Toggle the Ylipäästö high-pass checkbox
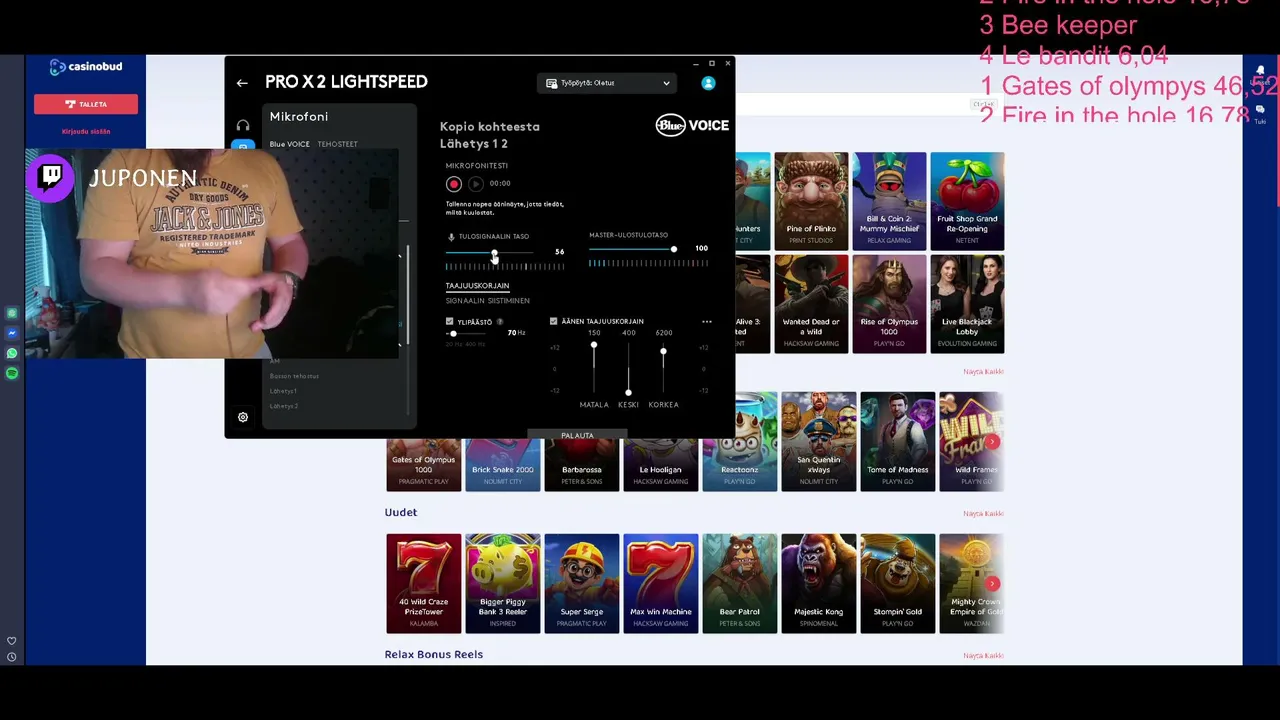Viewport: 1280px width, 720px height. [x=450, y=322]
